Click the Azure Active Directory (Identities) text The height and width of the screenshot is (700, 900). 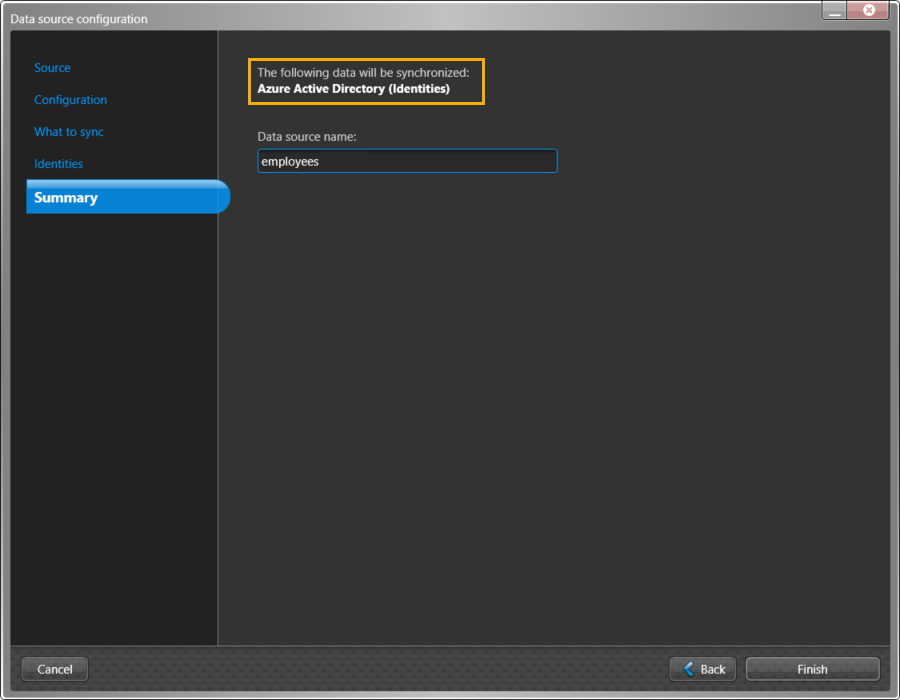click(x=353, y=89)
